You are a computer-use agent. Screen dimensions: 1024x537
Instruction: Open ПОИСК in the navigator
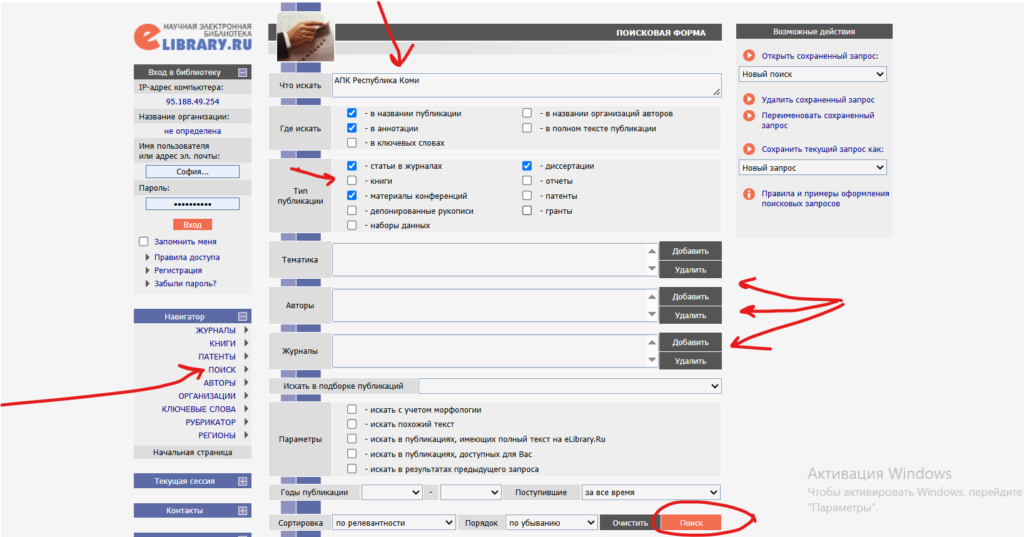pos(222,370)
